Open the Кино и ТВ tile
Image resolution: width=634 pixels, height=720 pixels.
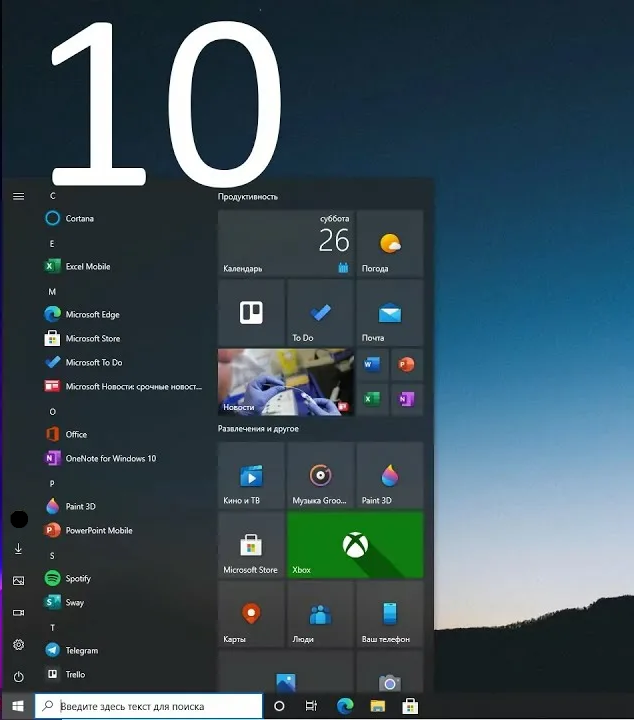click(251, 476)
